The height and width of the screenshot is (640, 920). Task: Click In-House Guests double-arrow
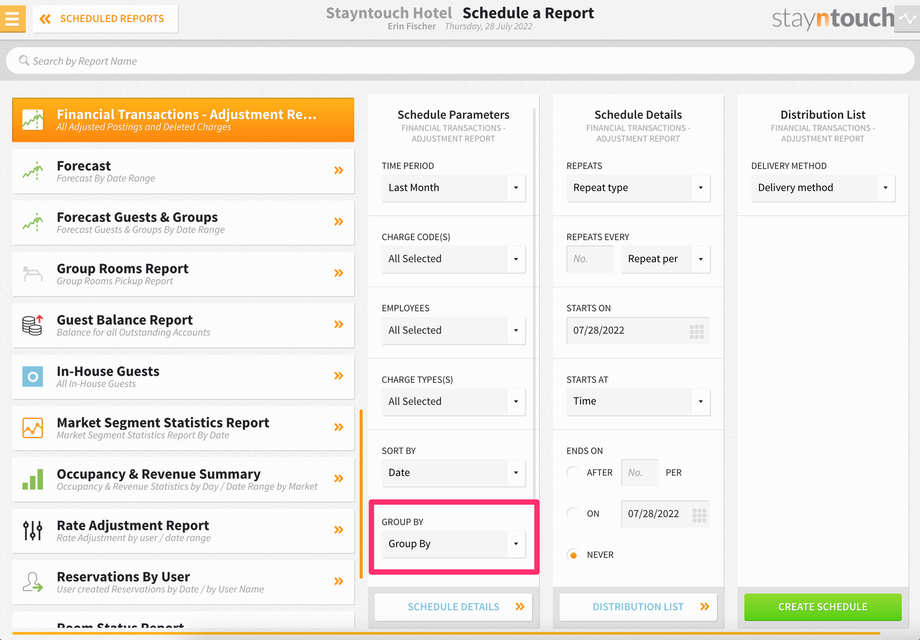(x=339, y=376)
